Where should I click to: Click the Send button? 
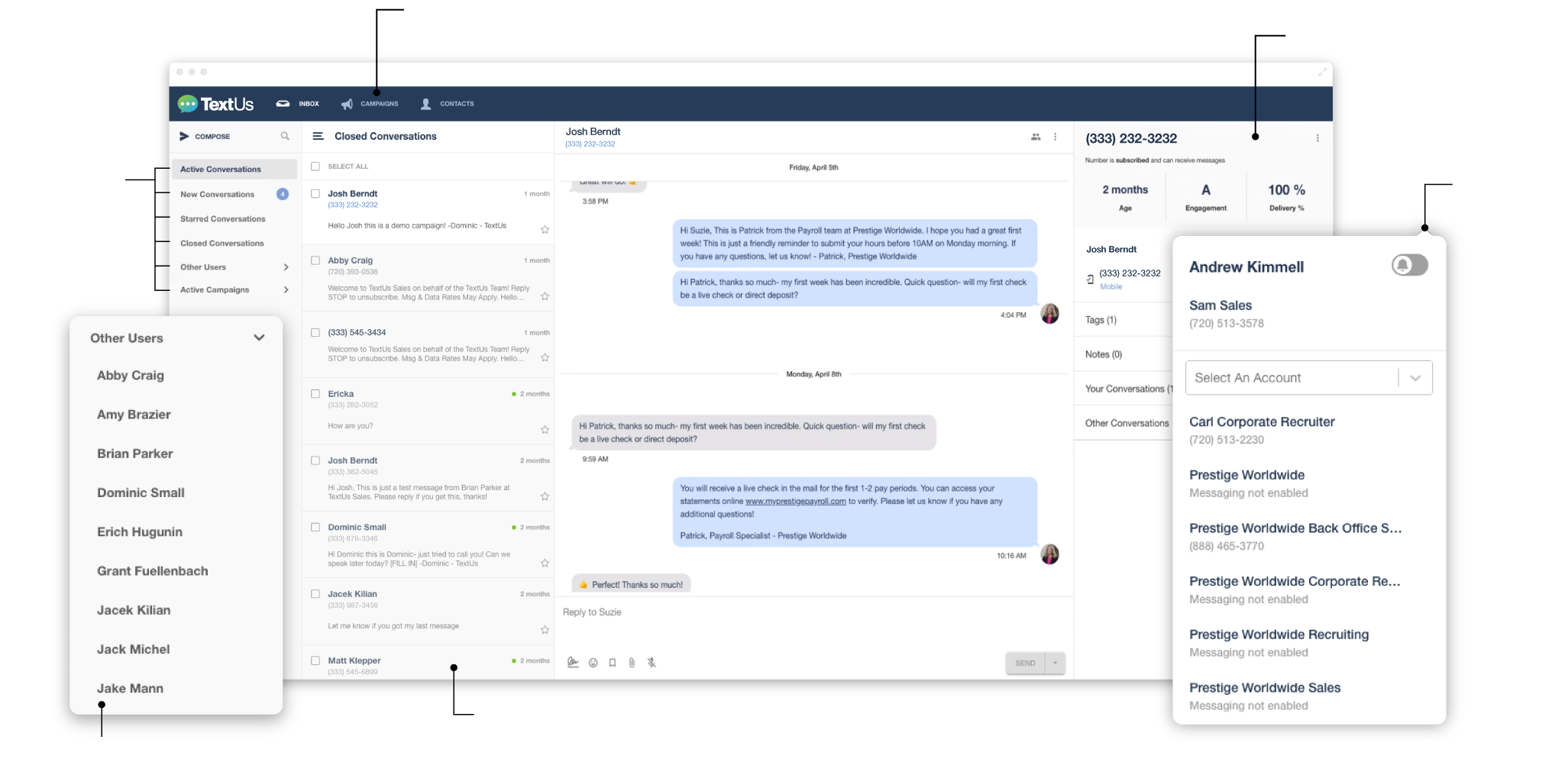[1025, 663]
